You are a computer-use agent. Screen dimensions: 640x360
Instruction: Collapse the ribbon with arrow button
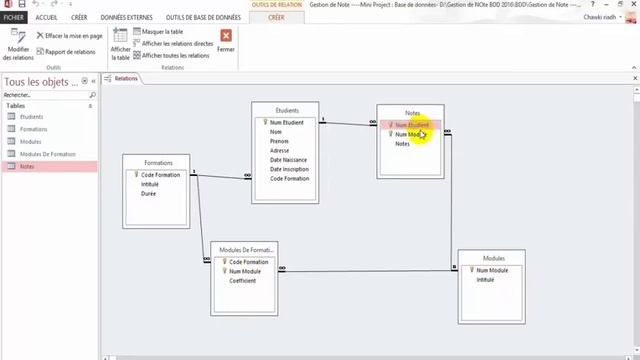(x=634, y=67)
